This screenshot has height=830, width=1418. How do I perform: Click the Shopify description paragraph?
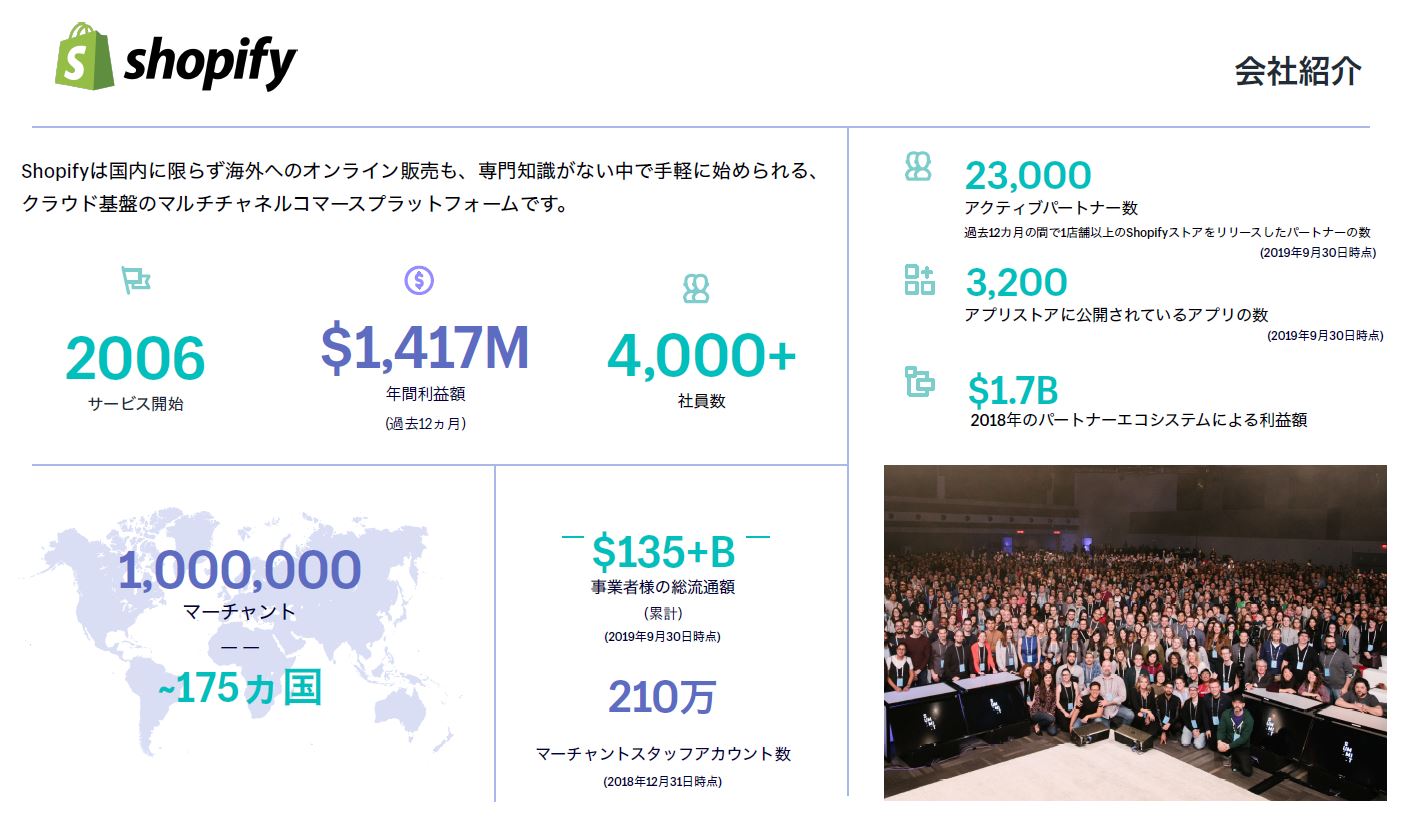[420, 188]
